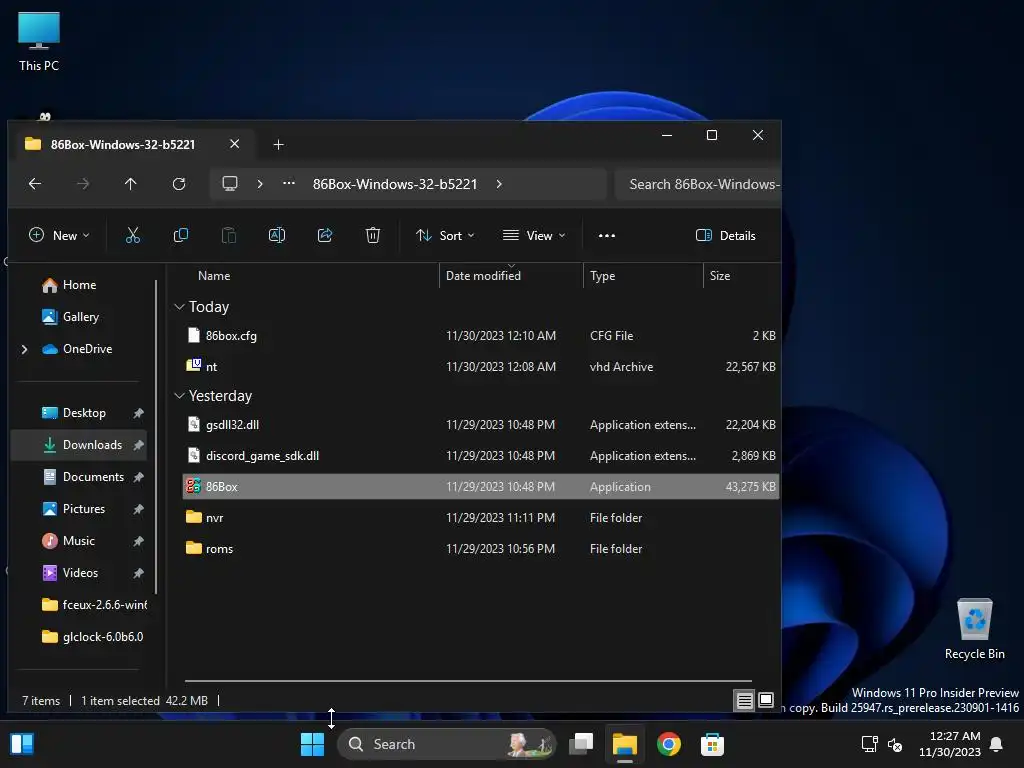Collapse the Yesterday group

[x=180, y=396]
